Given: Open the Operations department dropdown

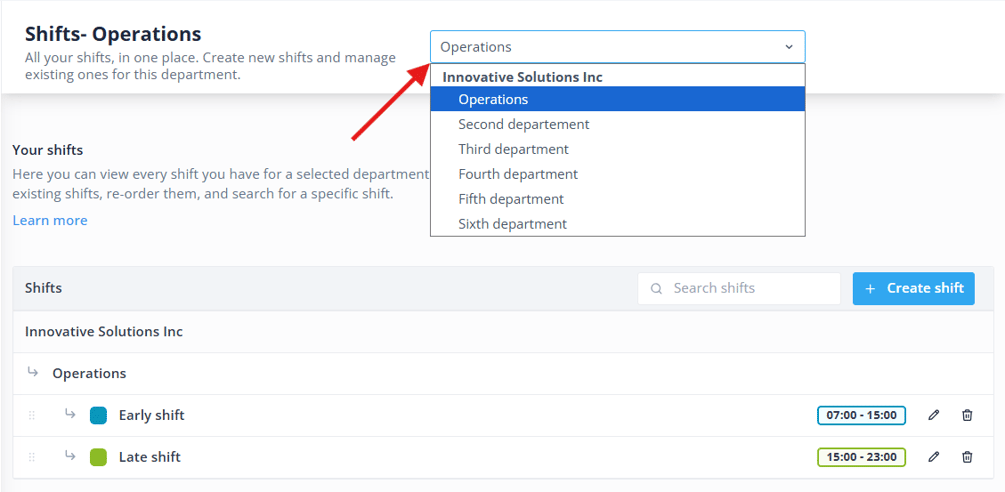Looking at the screenshot, I should pyautogui.click(x=617, y=47).
